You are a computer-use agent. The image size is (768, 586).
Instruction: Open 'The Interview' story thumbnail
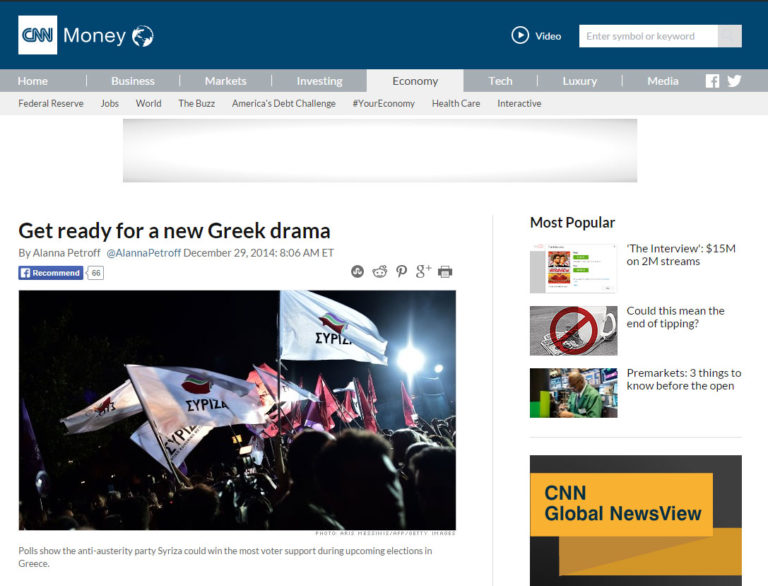click(x=573, y=268)
